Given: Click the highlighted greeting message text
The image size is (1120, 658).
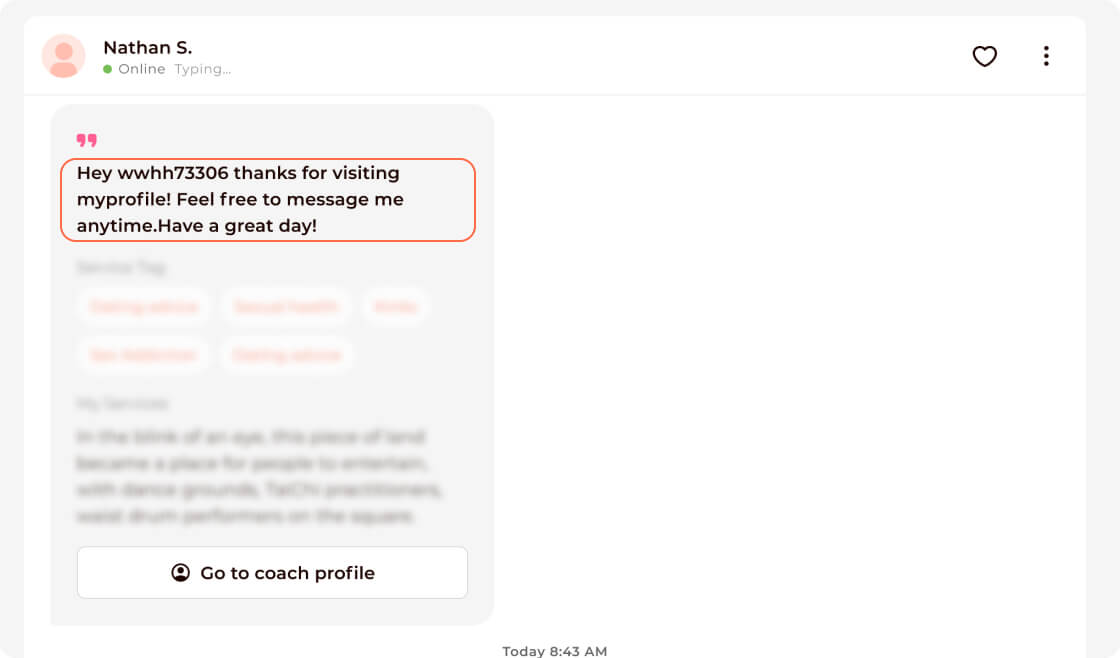Looking at the screenshot, I should (268, 200).
